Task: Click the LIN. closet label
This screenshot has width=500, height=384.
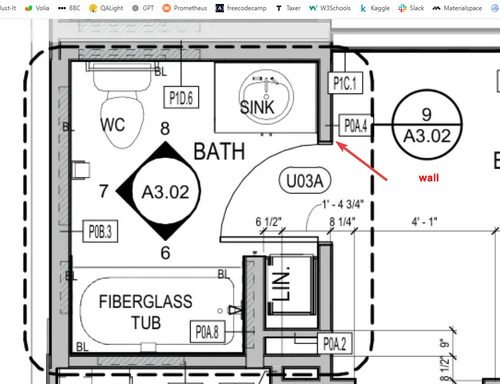Action: click(282, 284)
